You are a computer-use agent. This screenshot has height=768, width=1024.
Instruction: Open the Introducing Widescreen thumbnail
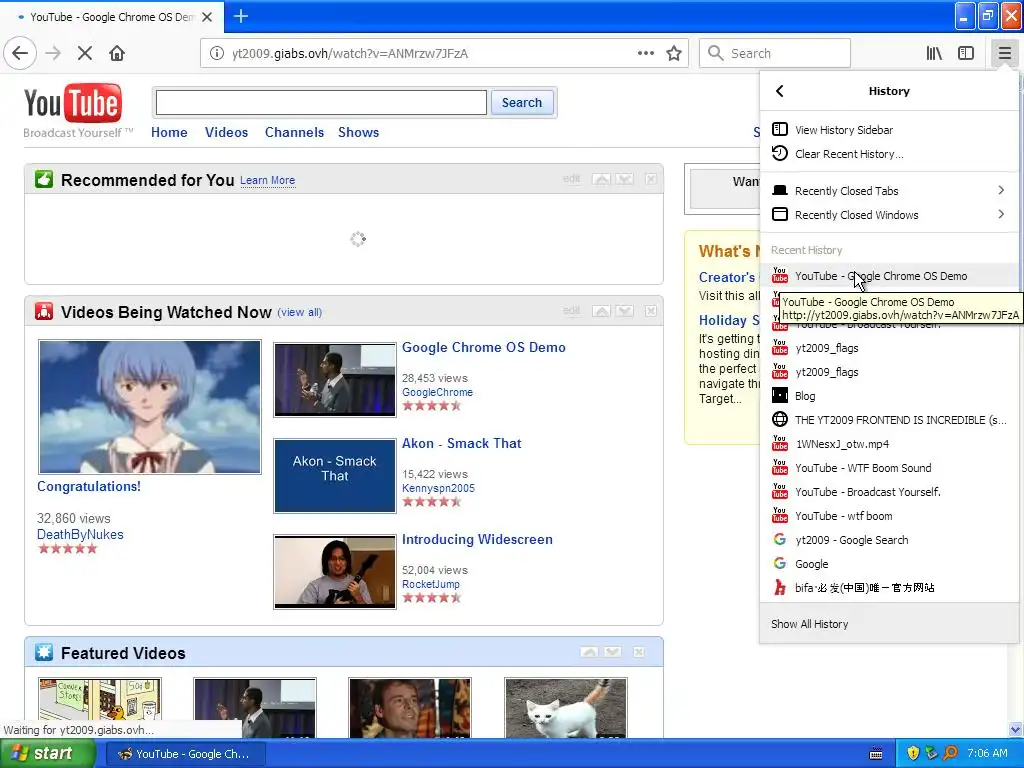[335, 571]
